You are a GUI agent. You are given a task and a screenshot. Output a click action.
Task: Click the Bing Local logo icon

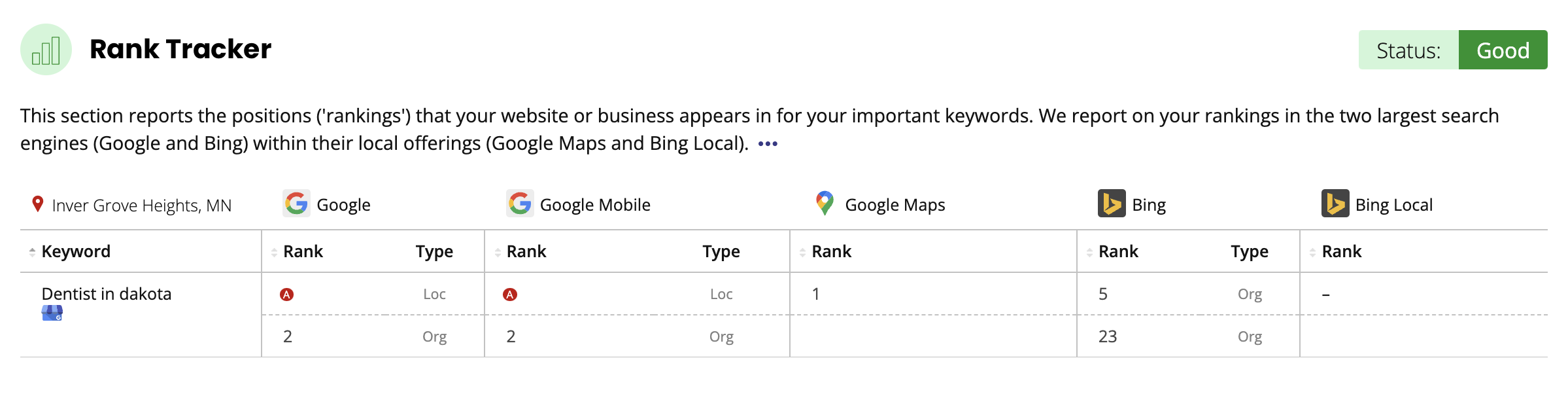tap(1335, 204)
